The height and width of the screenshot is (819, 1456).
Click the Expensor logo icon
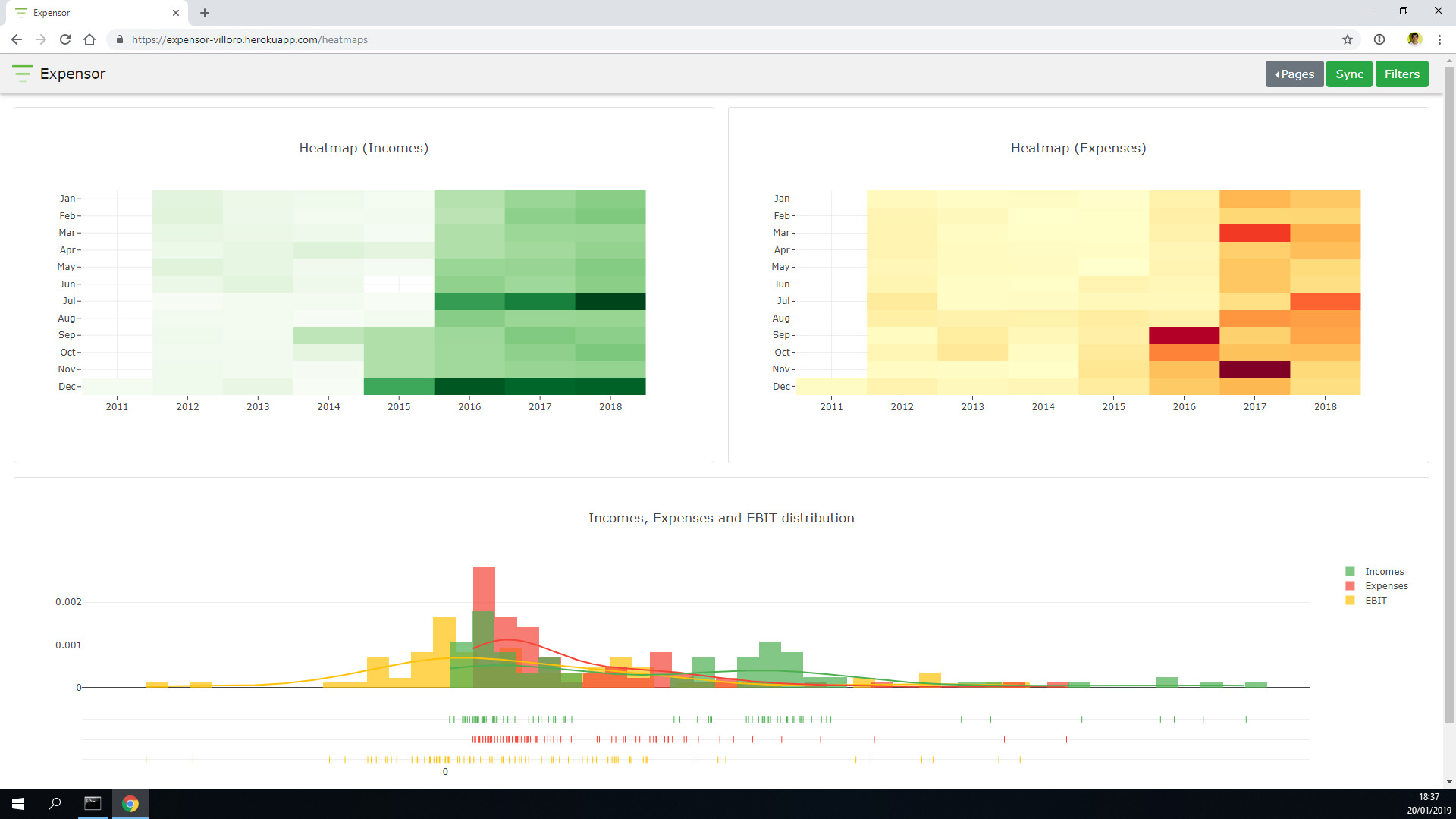click(22, 74)
